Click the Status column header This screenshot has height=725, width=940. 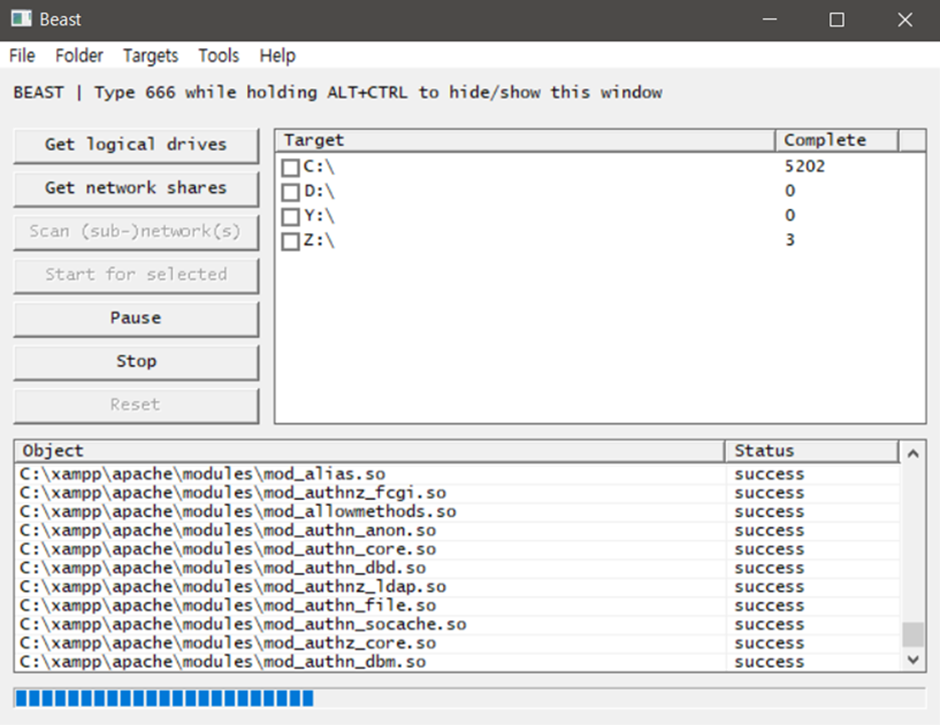coord(811,451)
